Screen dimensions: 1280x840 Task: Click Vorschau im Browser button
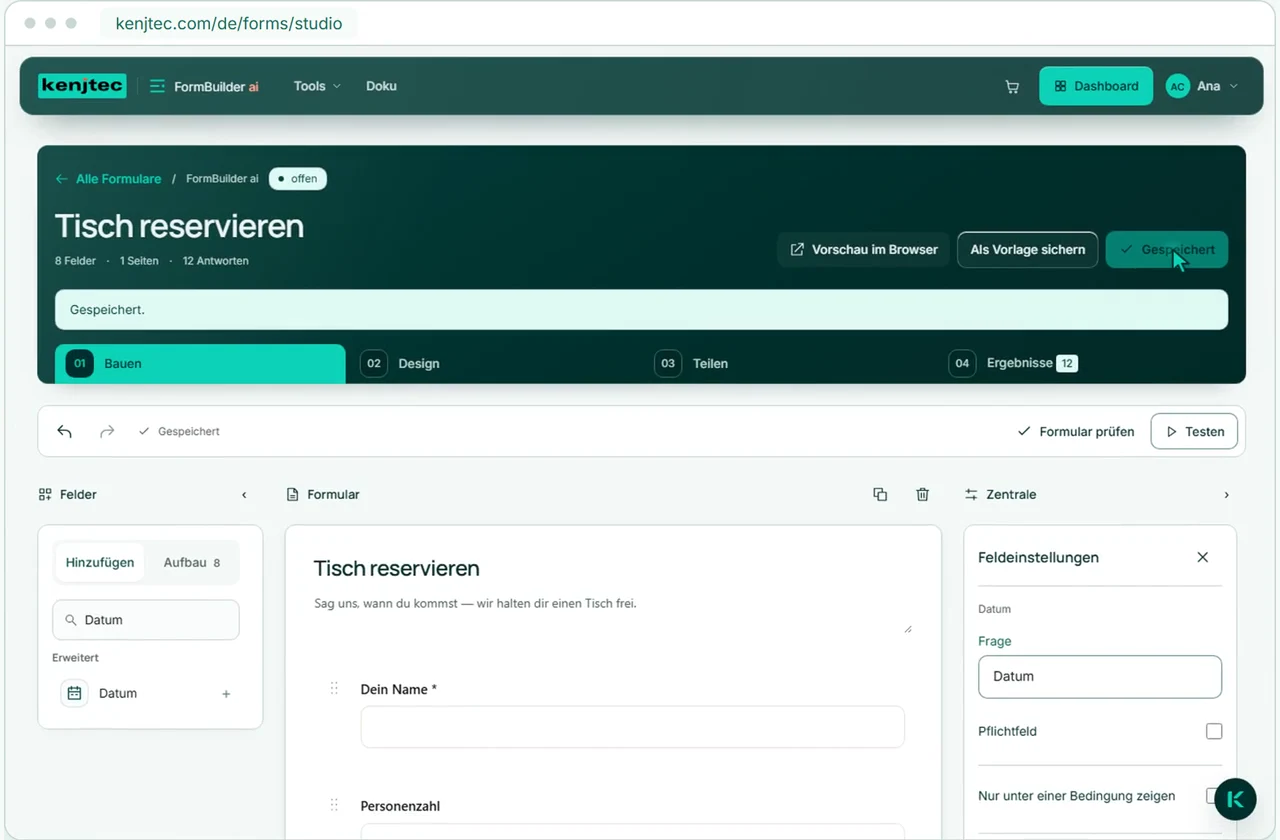click(x=864, y=250)
